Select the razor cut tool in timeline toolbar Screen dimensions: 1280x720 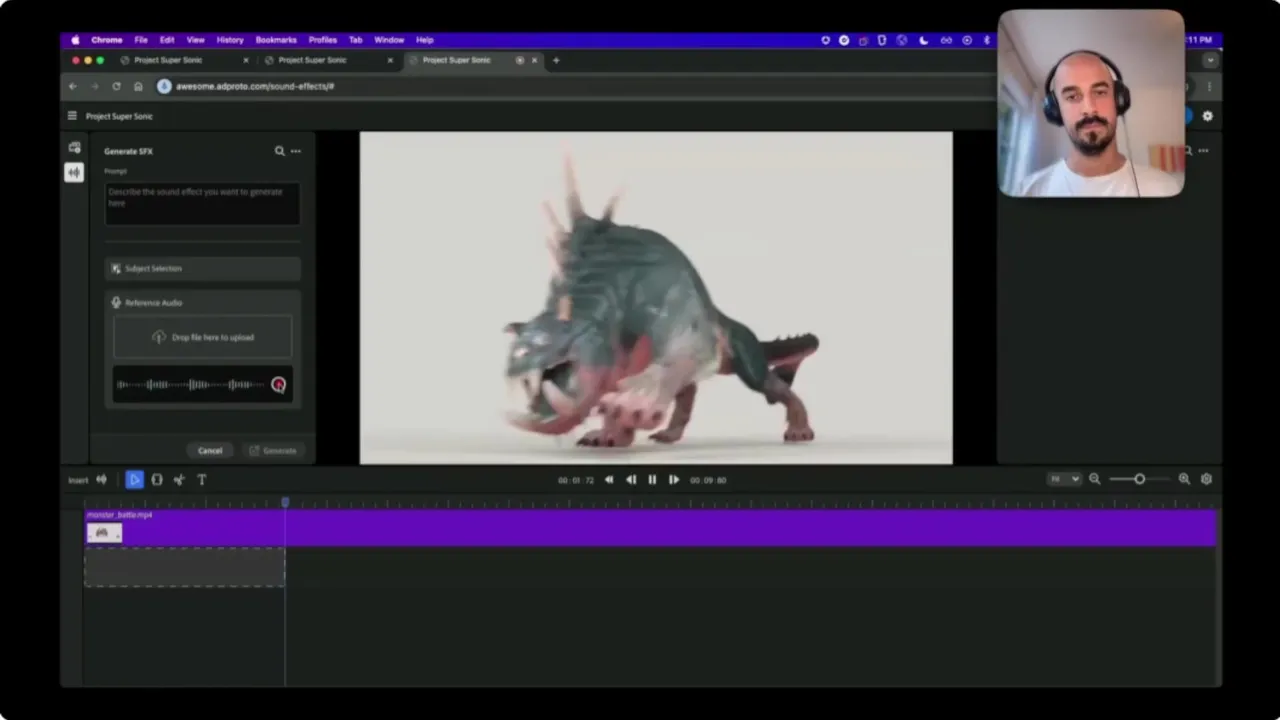pyautogui.click(x=179, y=480)
